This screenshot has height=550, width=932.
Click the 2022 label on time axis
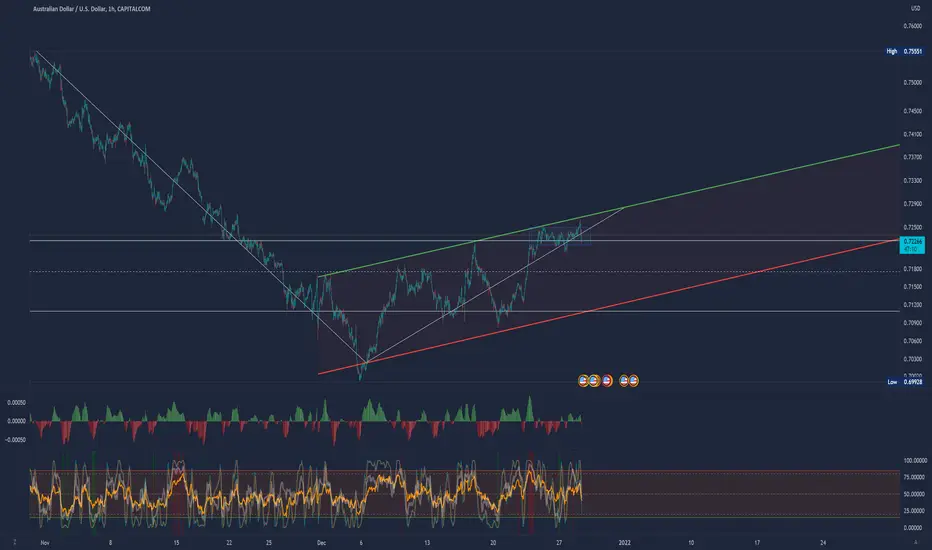pyautogui.click(x=625, y=543)
